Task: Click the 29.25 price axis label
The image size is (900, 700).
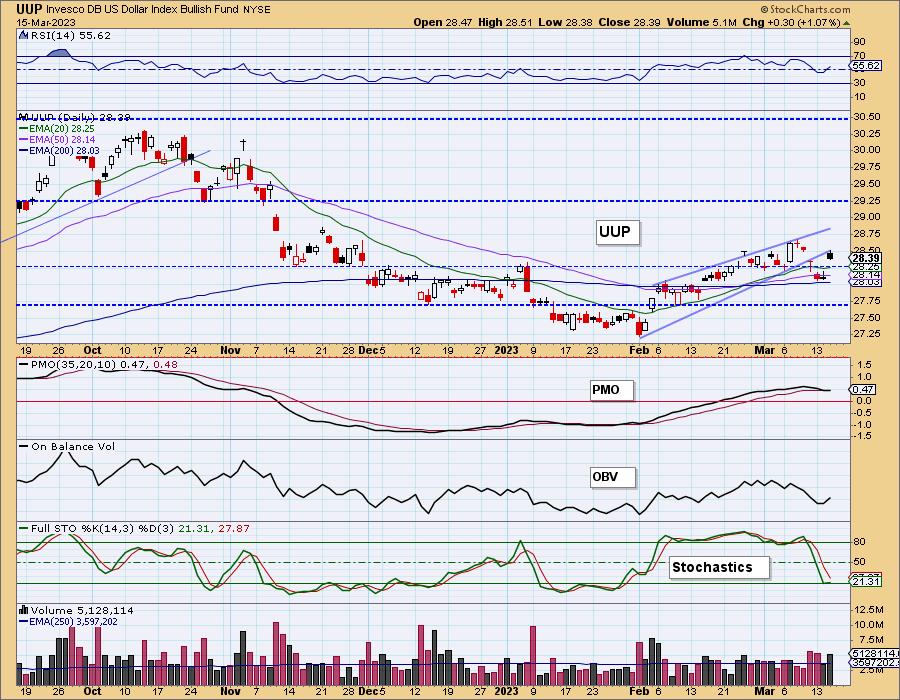Action: (868, 201)
